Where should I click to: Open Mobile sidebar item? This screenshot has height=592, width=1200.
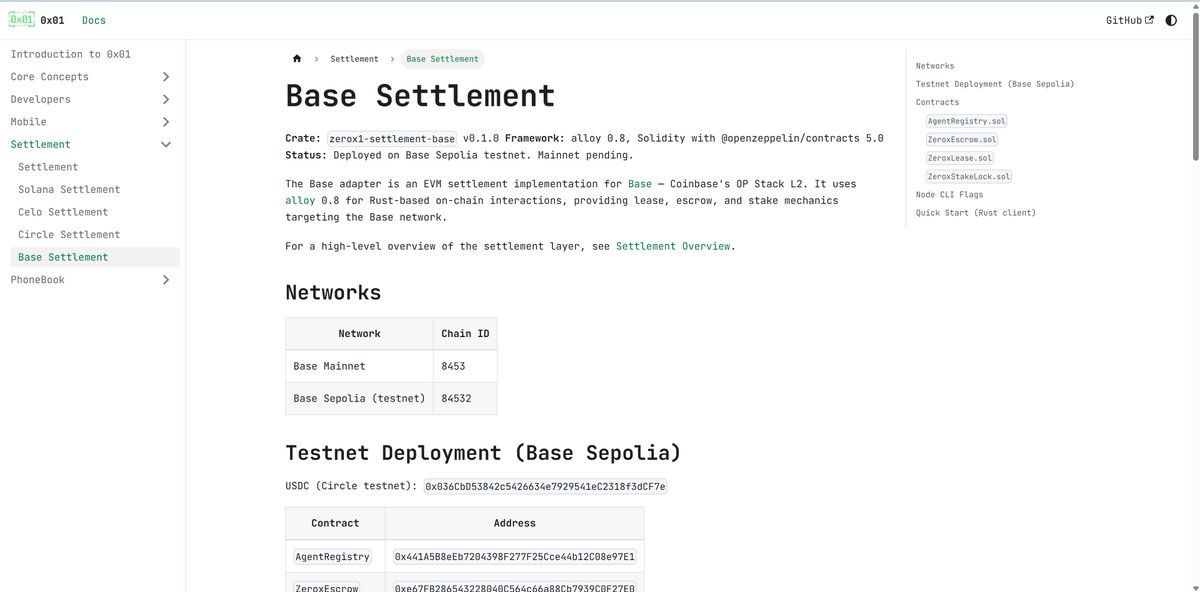[x=28, y=122]
